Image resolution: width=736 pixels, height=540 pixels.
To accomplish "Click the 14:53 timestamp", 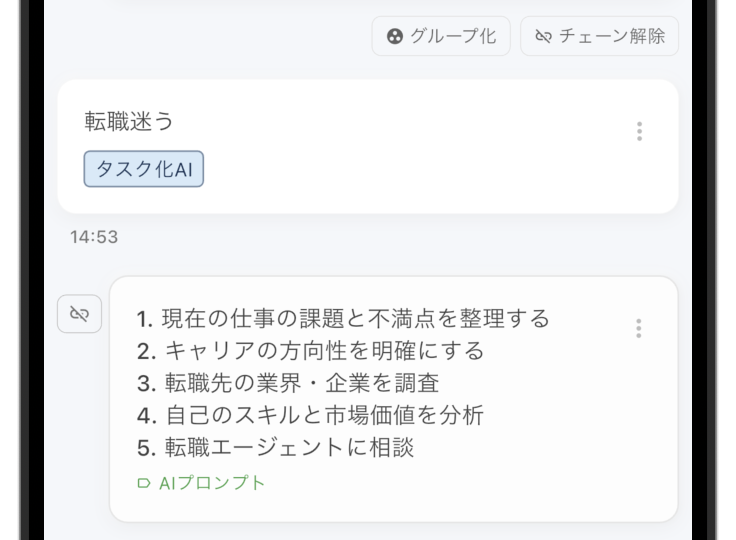I will tap(94, 237).
